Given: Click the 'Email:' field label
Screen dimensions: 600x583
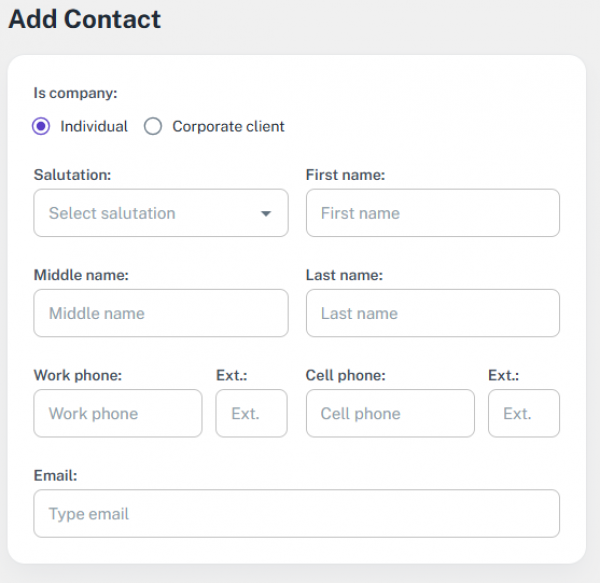Looking at the screenshot, I should click(x=55, y=476).
